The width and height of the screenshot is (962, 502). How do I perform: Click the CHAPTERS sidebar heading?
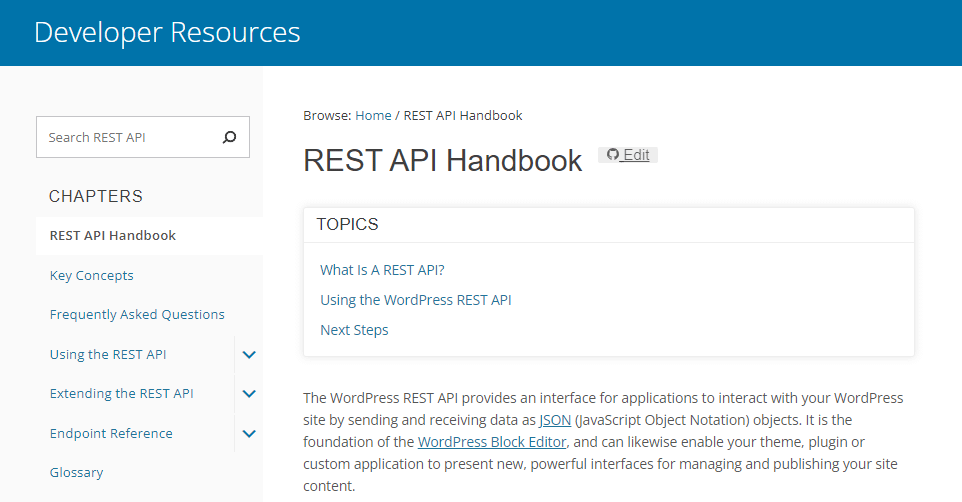tap(96, 196)
